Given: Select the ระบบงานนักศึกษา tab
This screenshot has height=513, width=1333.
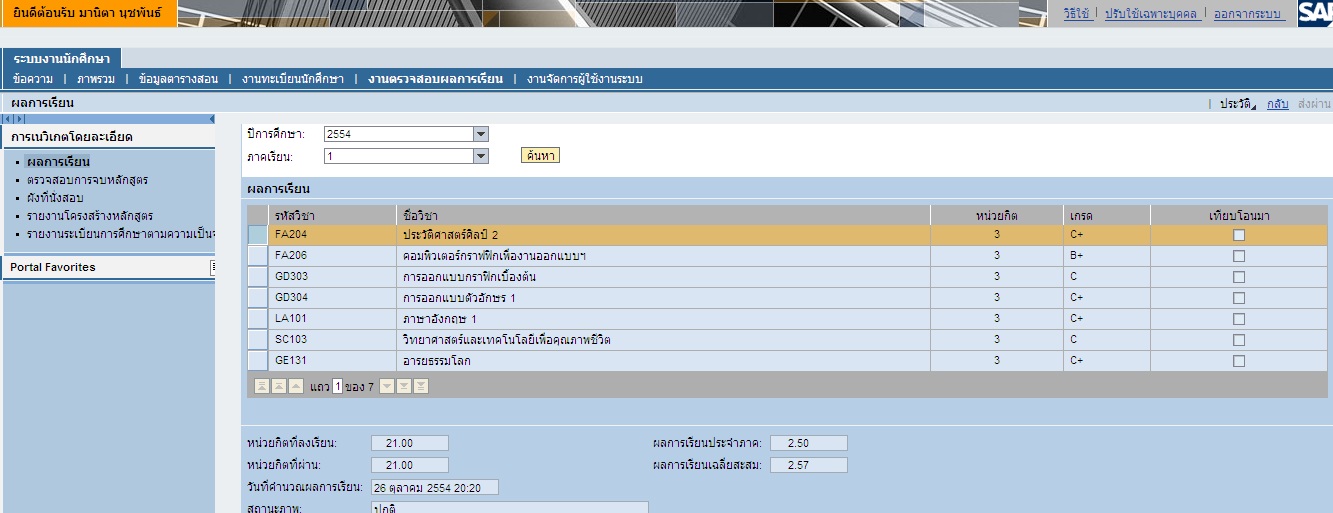Looking at the screenshot, I should click(x=62, y=59).
